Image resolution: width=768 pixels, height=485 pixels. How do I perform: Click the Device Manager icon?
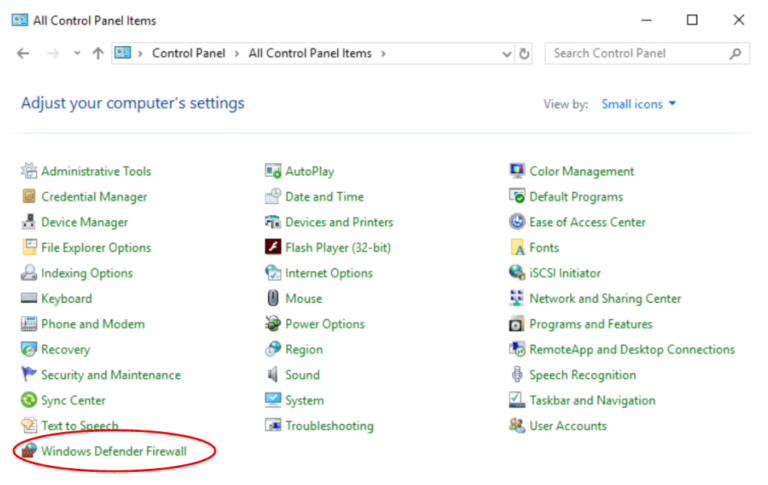29,222
